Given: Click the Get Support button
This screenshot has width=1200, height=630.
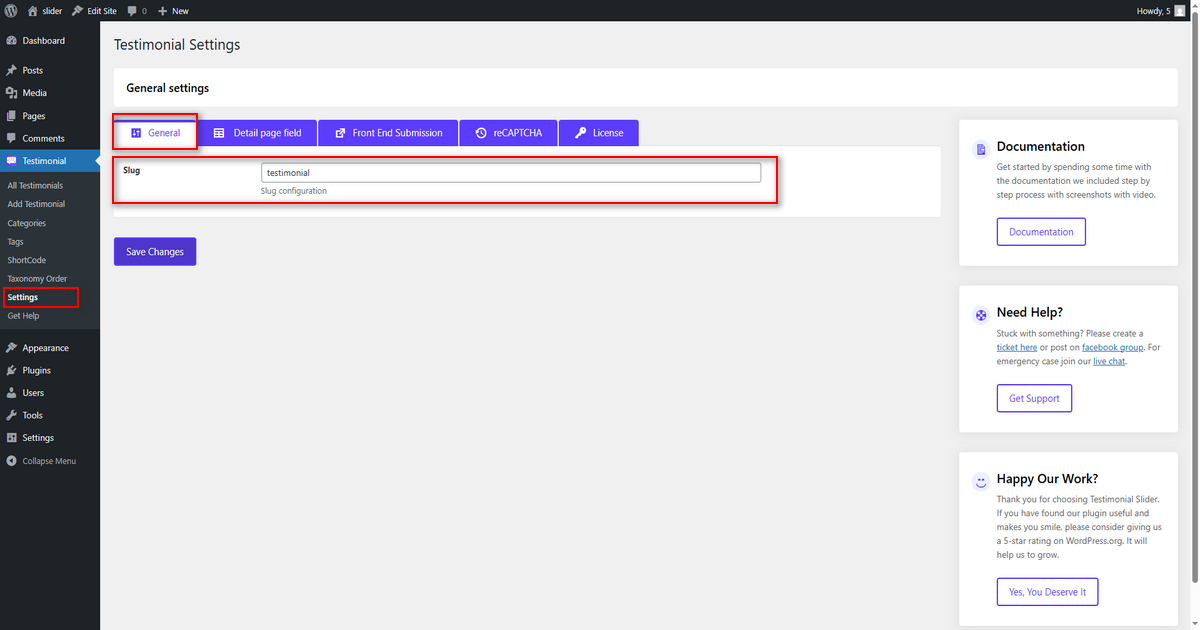Looking at the screenshot, I should click(1034, 398).
